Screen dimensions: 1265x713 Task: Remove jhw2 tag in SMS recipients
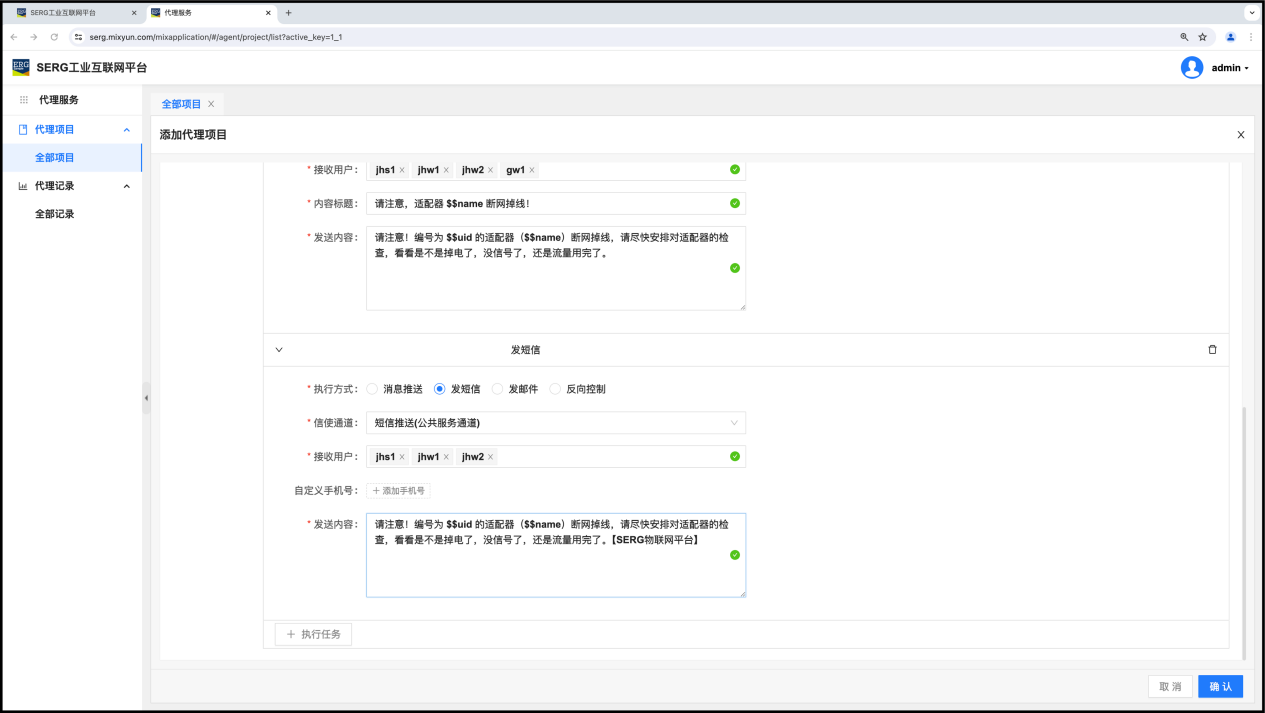coord(490,457)
